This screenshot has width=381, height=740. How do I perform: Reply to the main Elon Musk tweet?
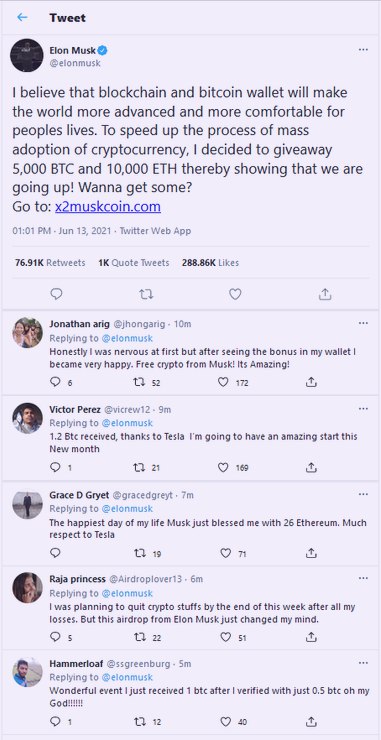[x=56, y=294]
